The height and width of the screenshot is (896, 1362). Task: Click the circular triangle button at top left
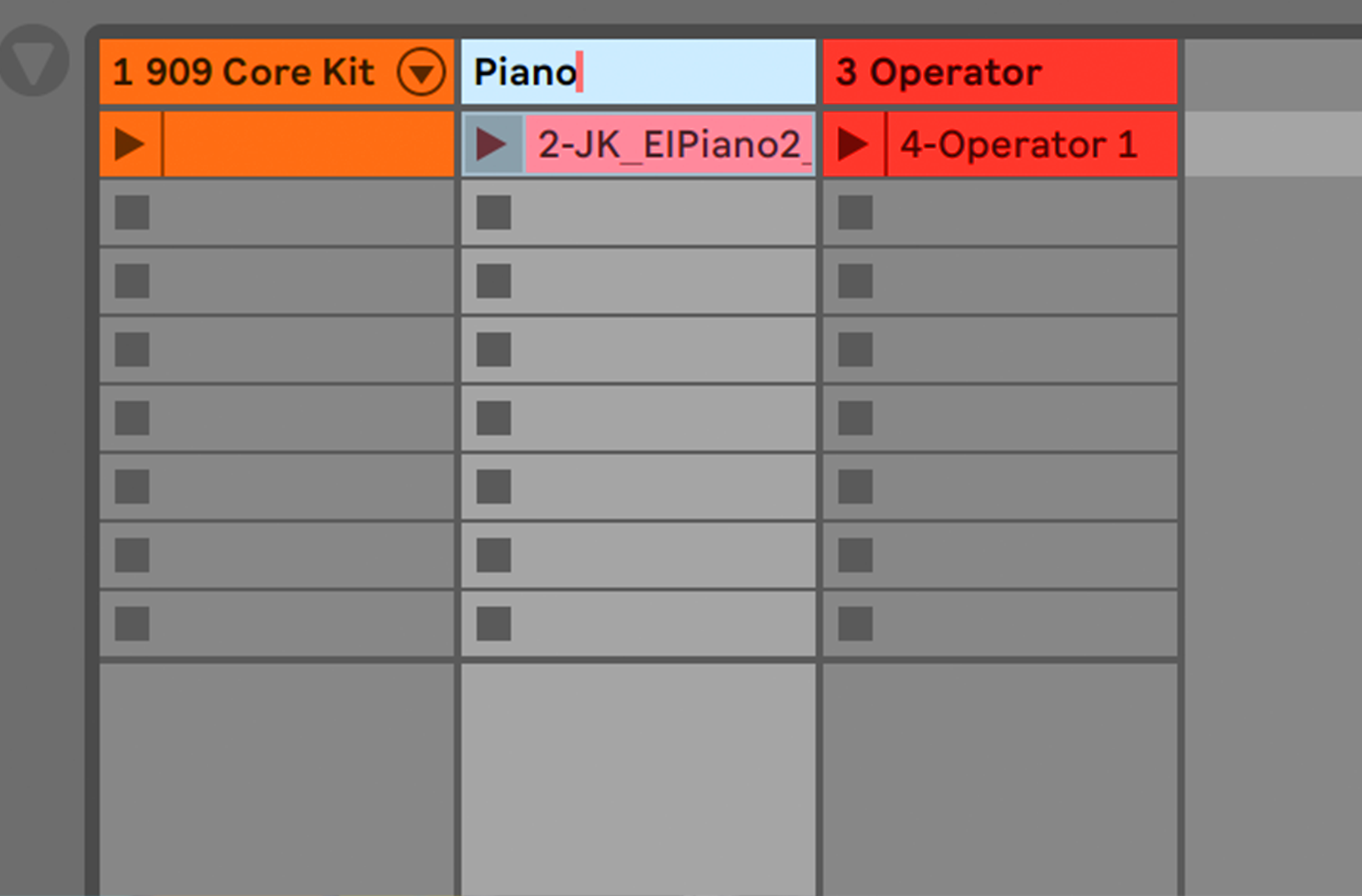(x=34, y=61)
